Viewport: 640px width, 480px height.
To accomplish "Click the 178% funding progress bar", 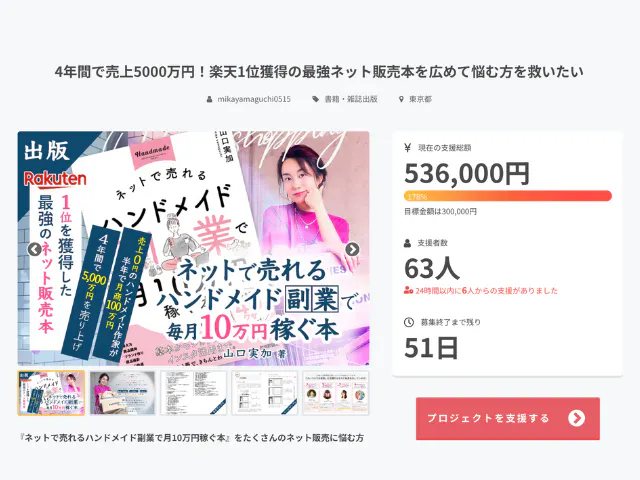I will pos(508,196).
